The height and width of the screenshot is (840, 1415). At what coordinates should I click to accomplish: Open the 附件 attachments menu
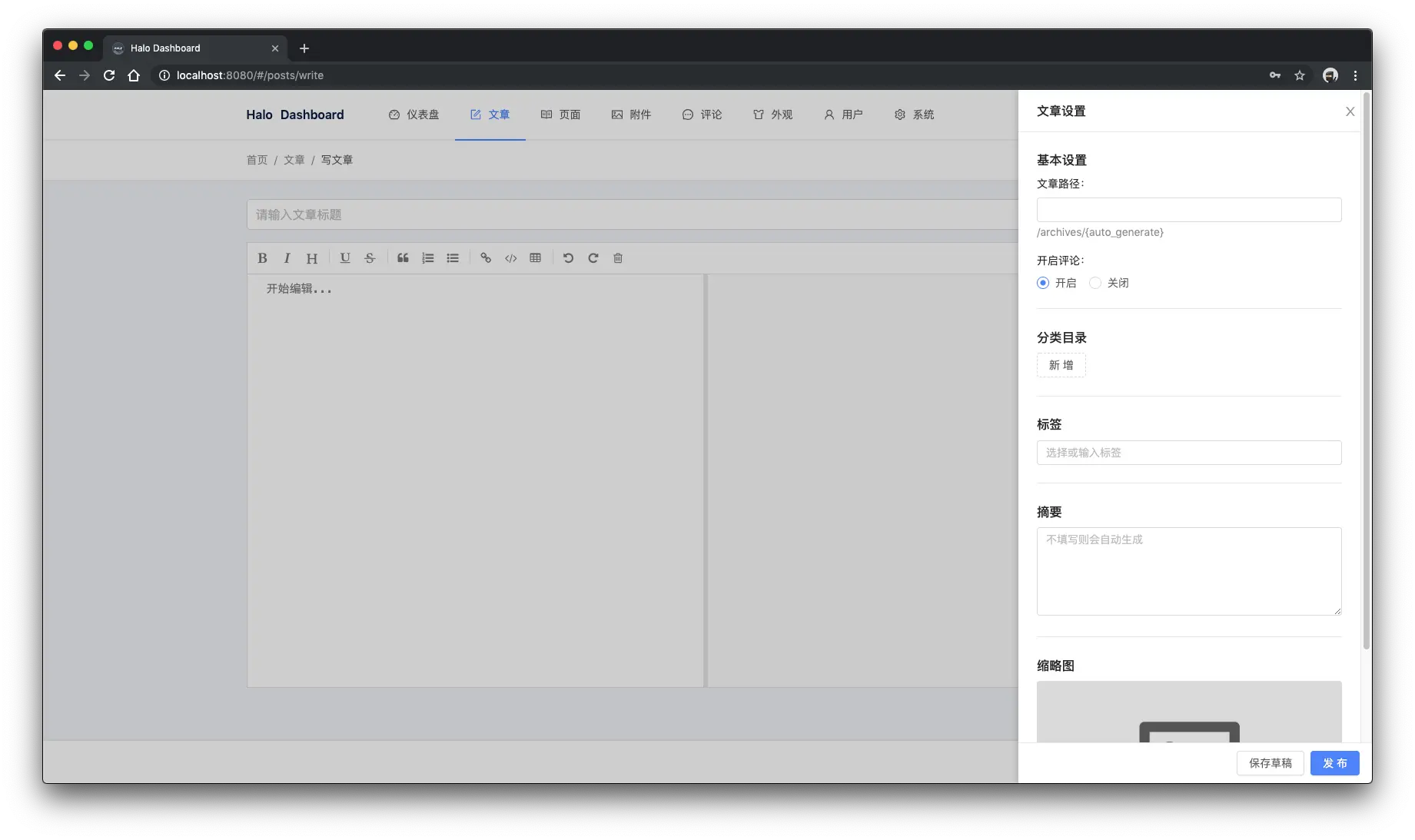(631, 115)
